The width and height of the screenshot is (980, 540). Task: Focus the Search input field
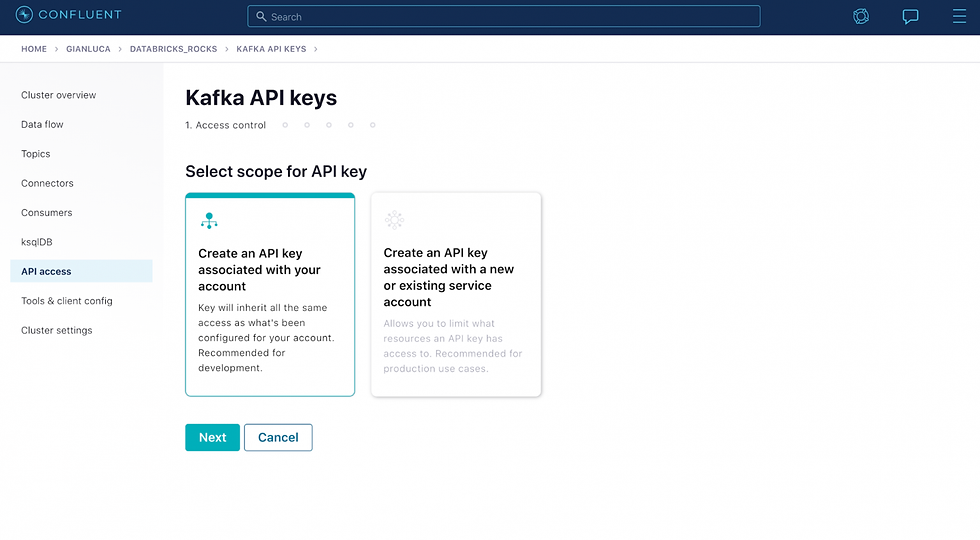(x=504, y=17)
